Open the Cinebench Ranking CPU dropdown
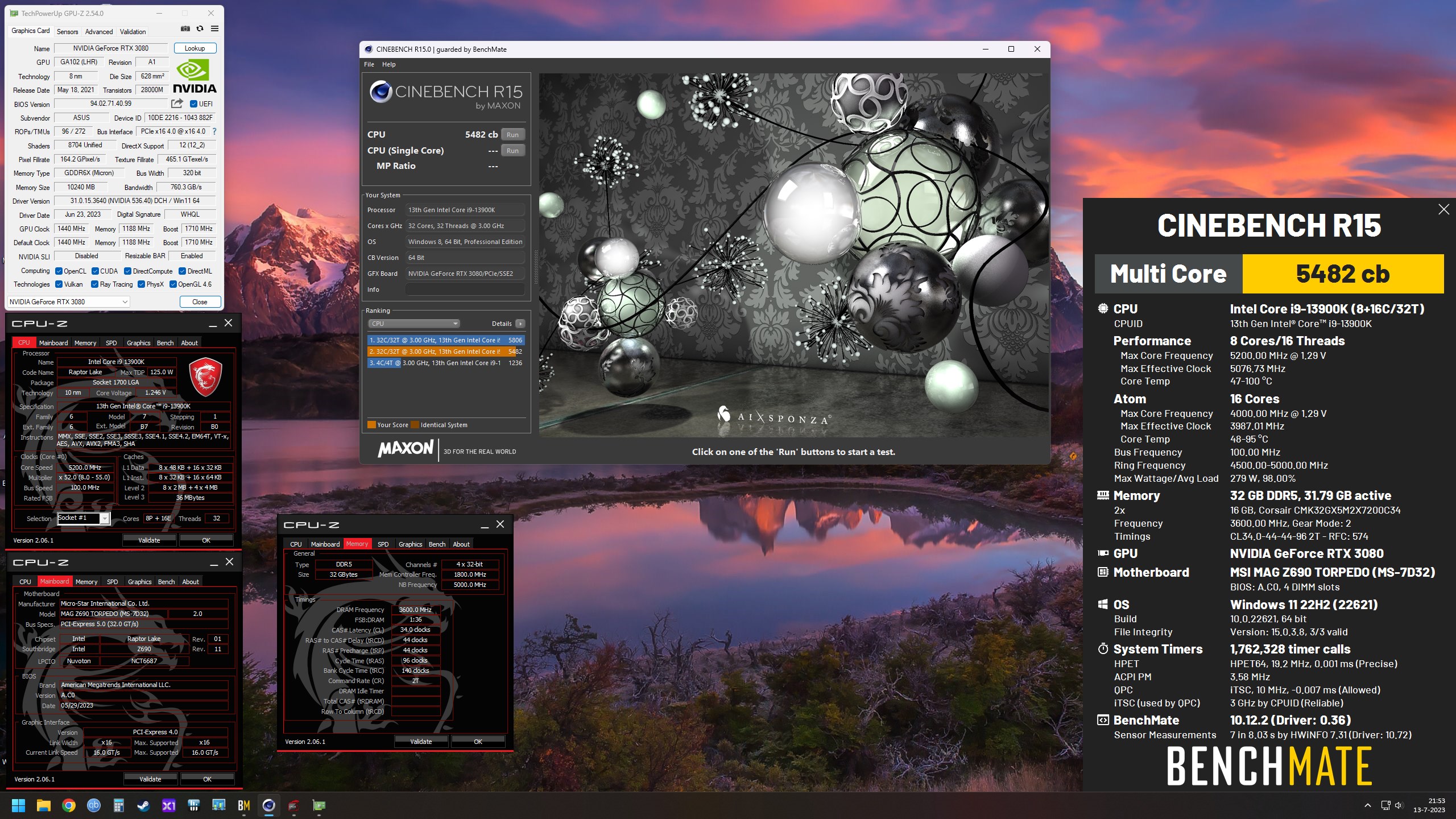This screenshot has width=1456, height=819. [x=413, y=324]
